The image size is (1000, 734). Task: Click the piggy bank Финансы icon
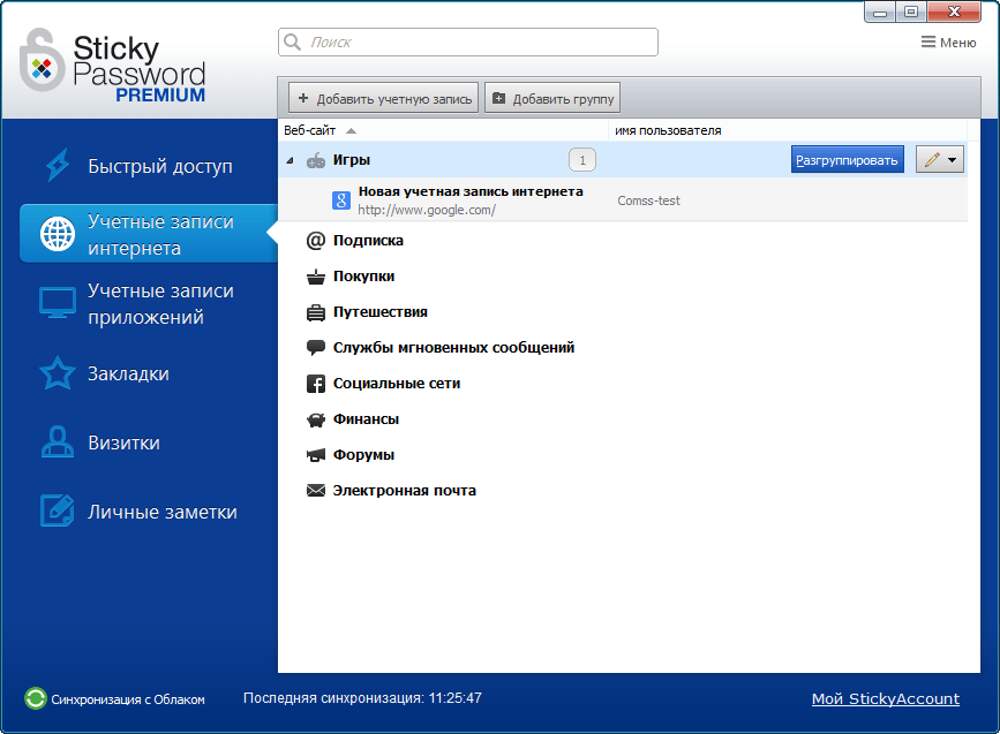316,420
